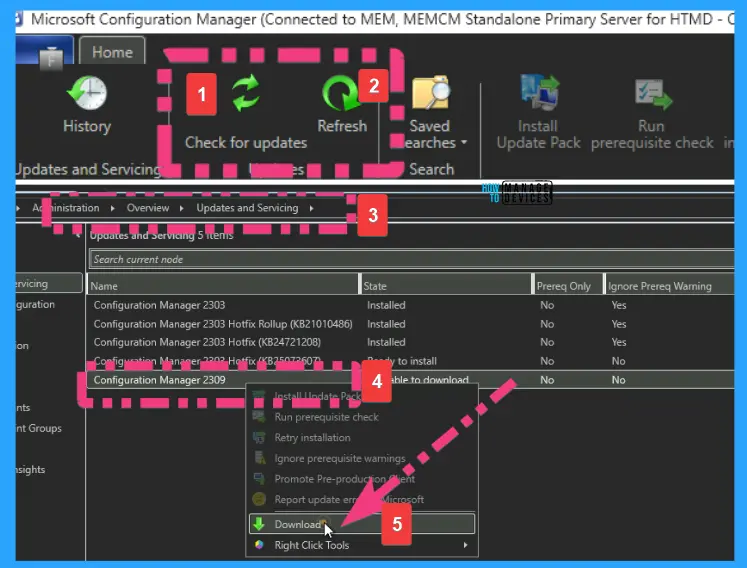This screenshot has width=747, height=568.
Task: Click the Promote Pre-production Client menu icon
Action: click(259, 478)
